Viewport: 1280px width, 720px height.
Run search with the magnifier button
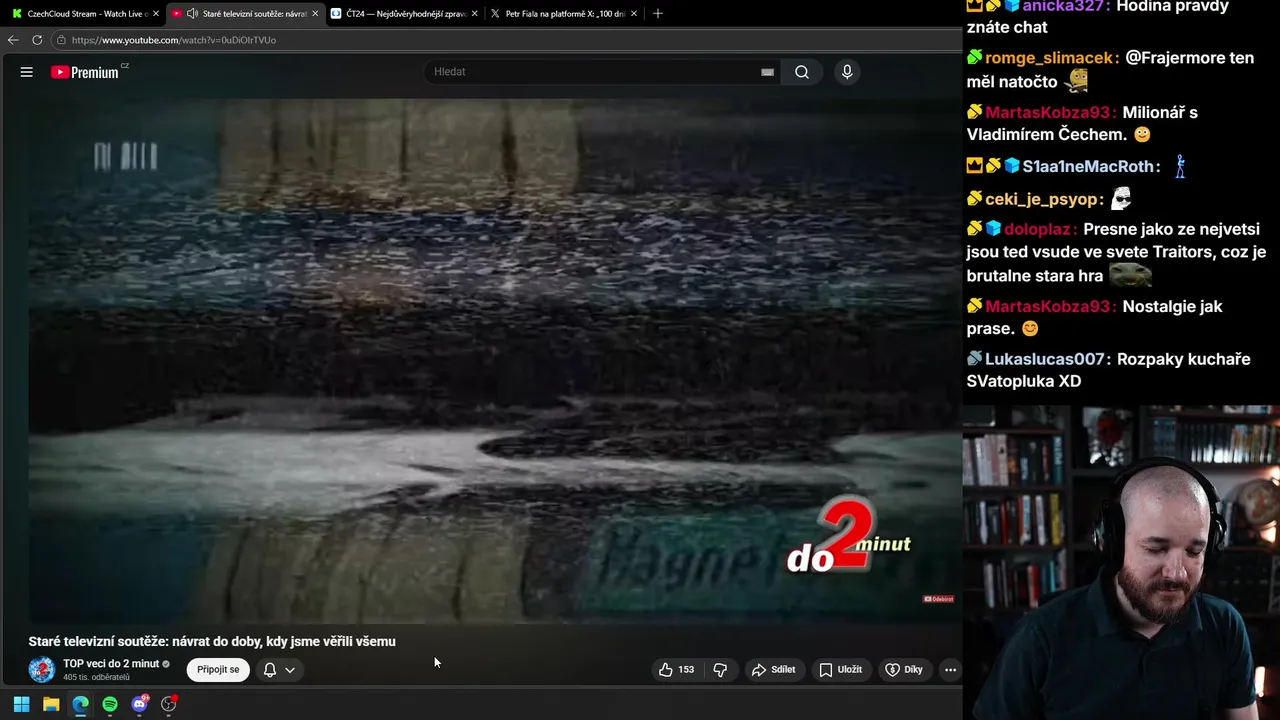[802, 72]
